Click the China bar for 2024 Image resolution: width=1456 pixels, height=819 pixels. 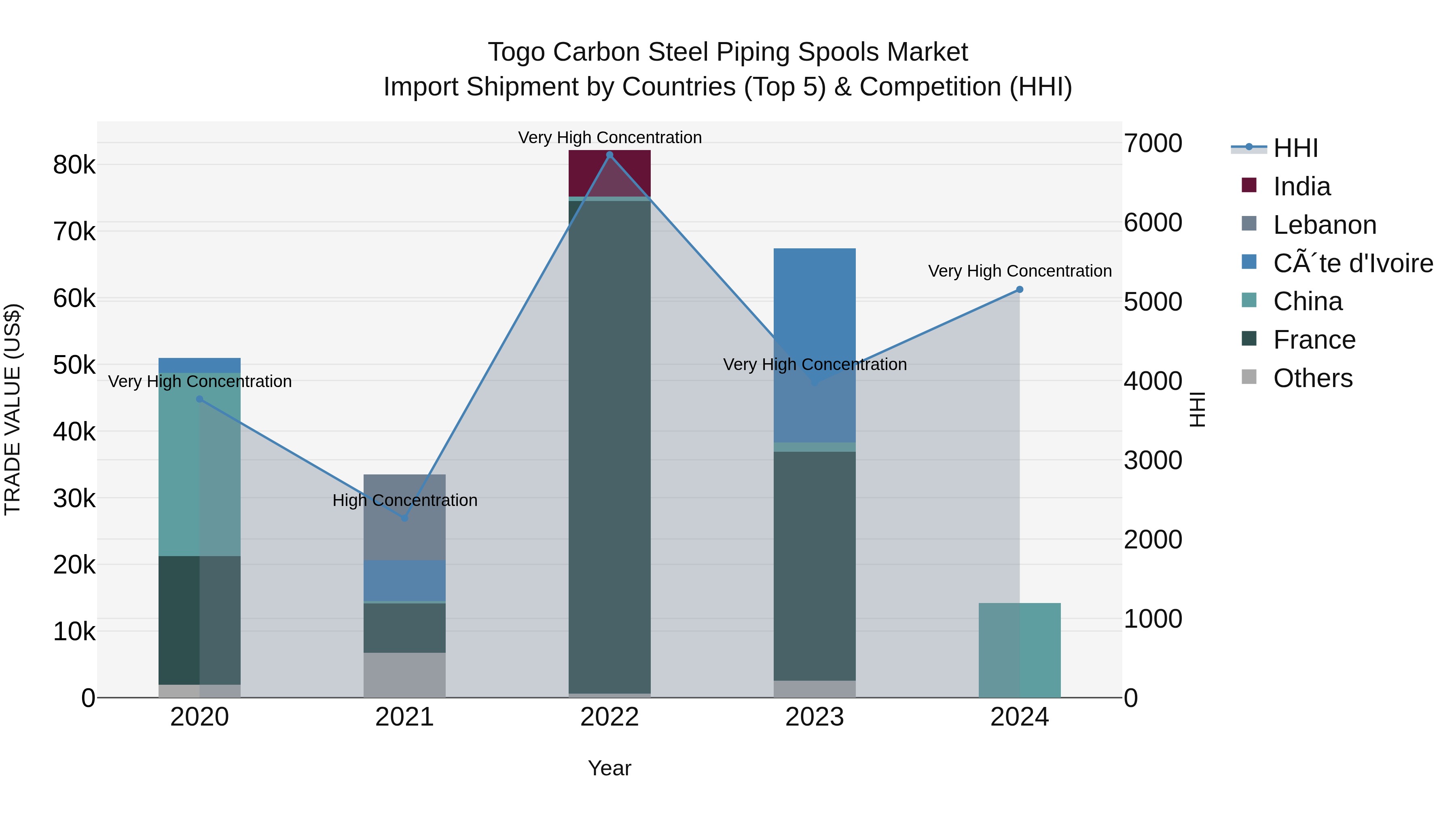[x=1020, y=651]
